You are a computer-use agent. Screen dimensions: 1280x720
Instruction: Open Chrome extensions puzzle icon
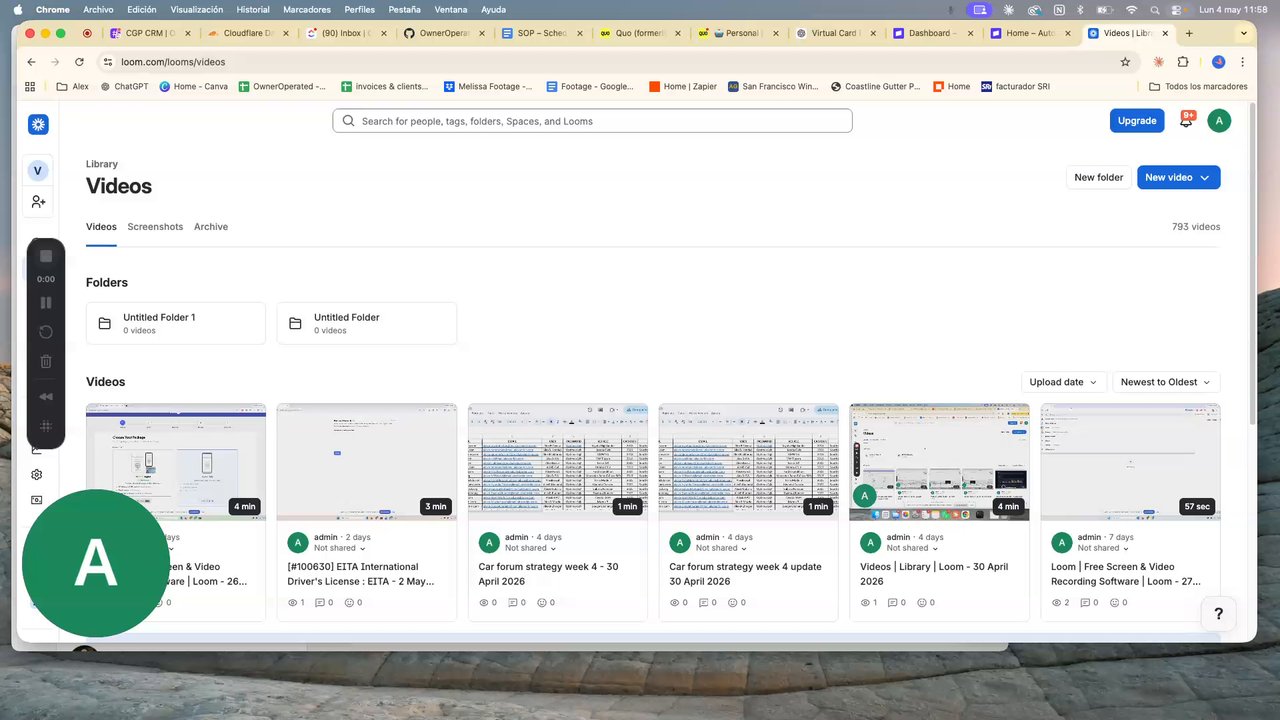tap(1183, 62)
